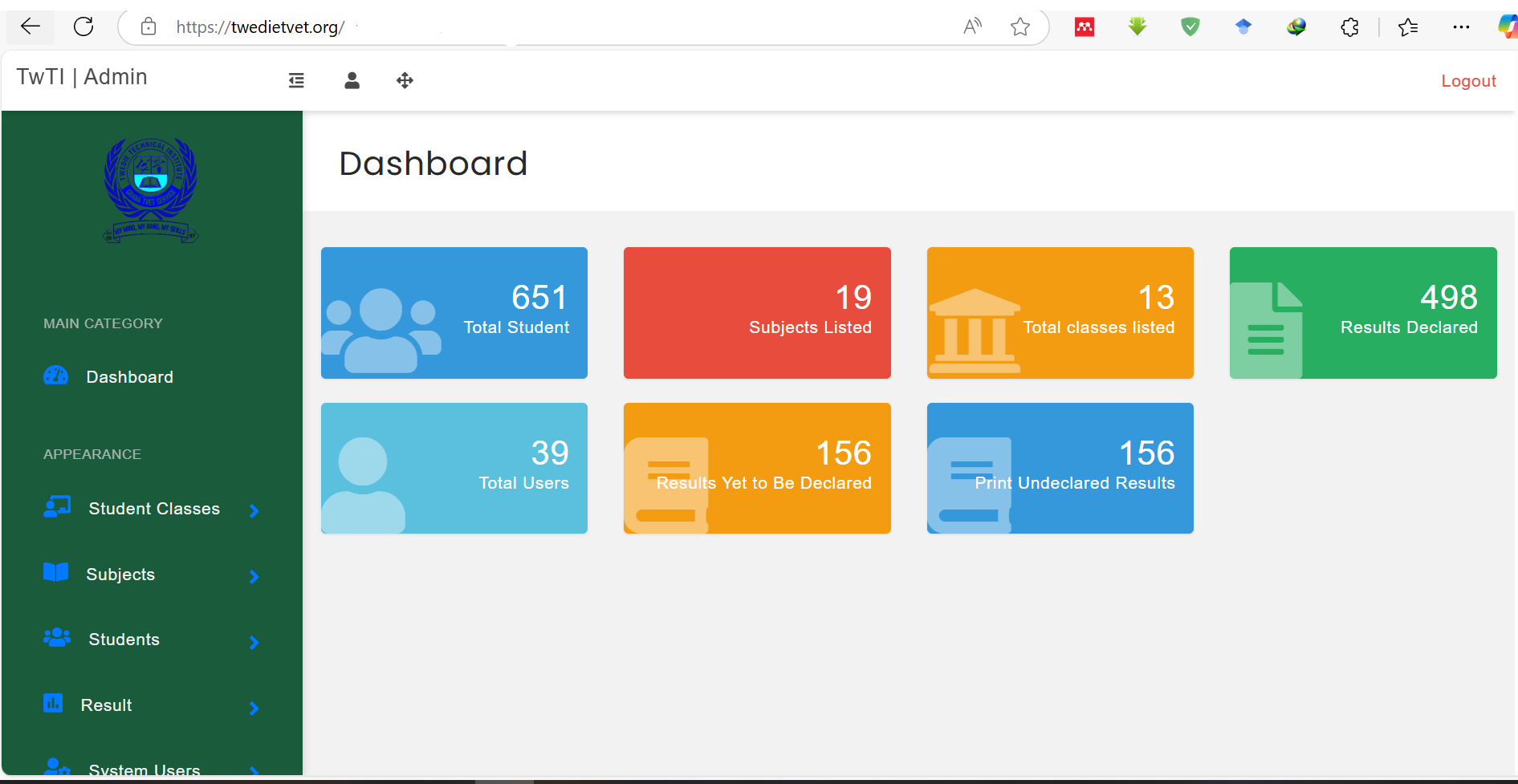Image resolution: width=1518 pixels, height=784 pixels.
Task: Expand the Subjects submenu arrow
Action: [254, 577]
